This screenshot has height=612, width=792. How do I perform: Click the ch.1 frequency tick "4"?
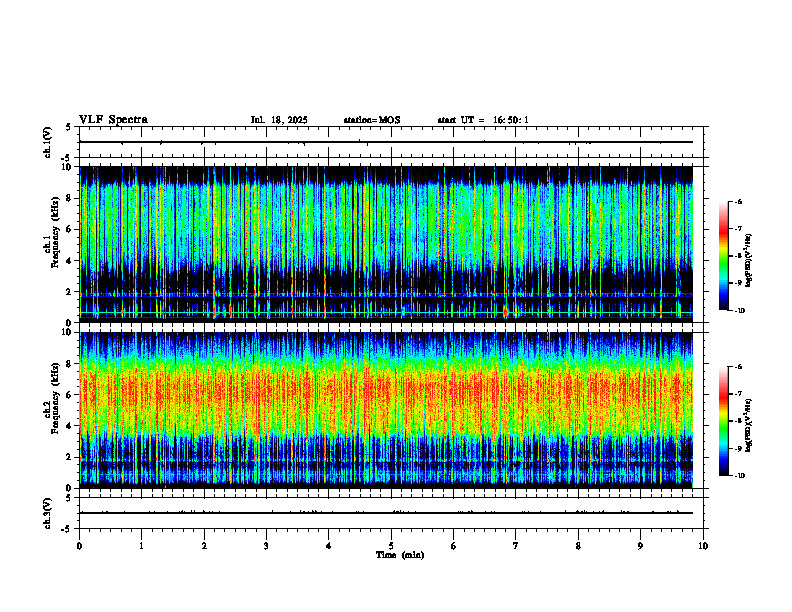coord(70,261)
